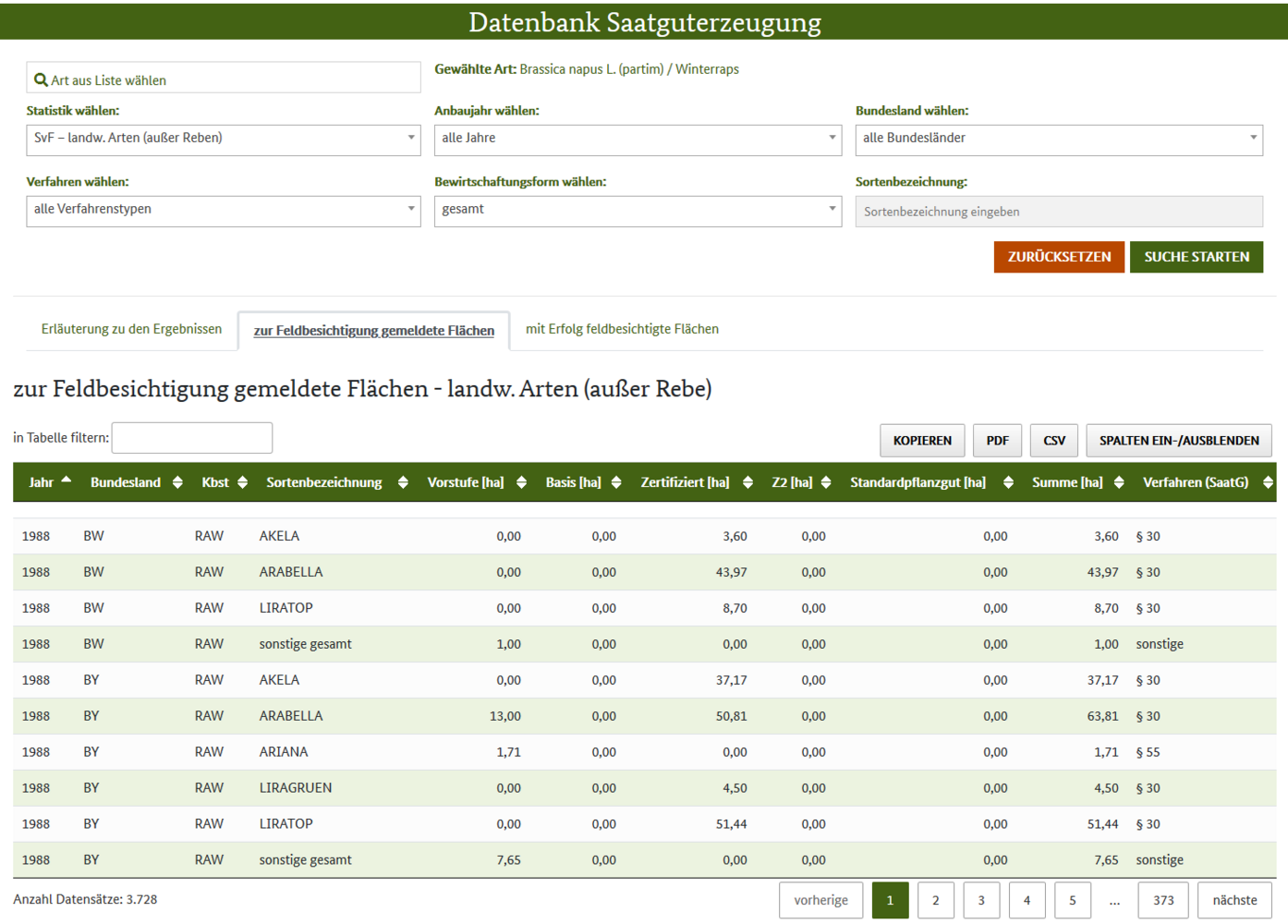Click the Vorstufe [ha] sort arrows
The height and width of the screenshot is (924, 1288).
pyautogui.click(x=521, y=482)
